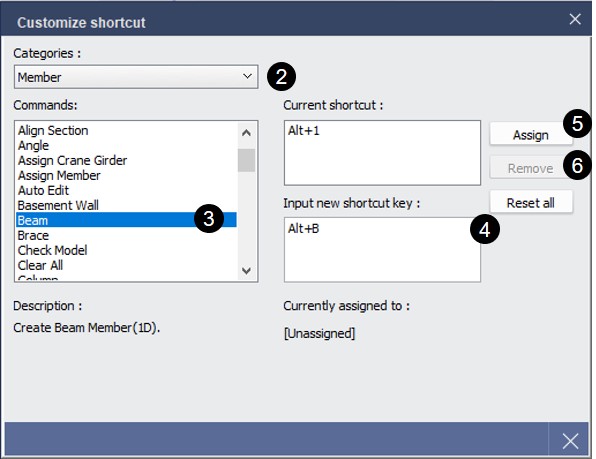
Task: Select the Angle command
Action: point(126,146)
